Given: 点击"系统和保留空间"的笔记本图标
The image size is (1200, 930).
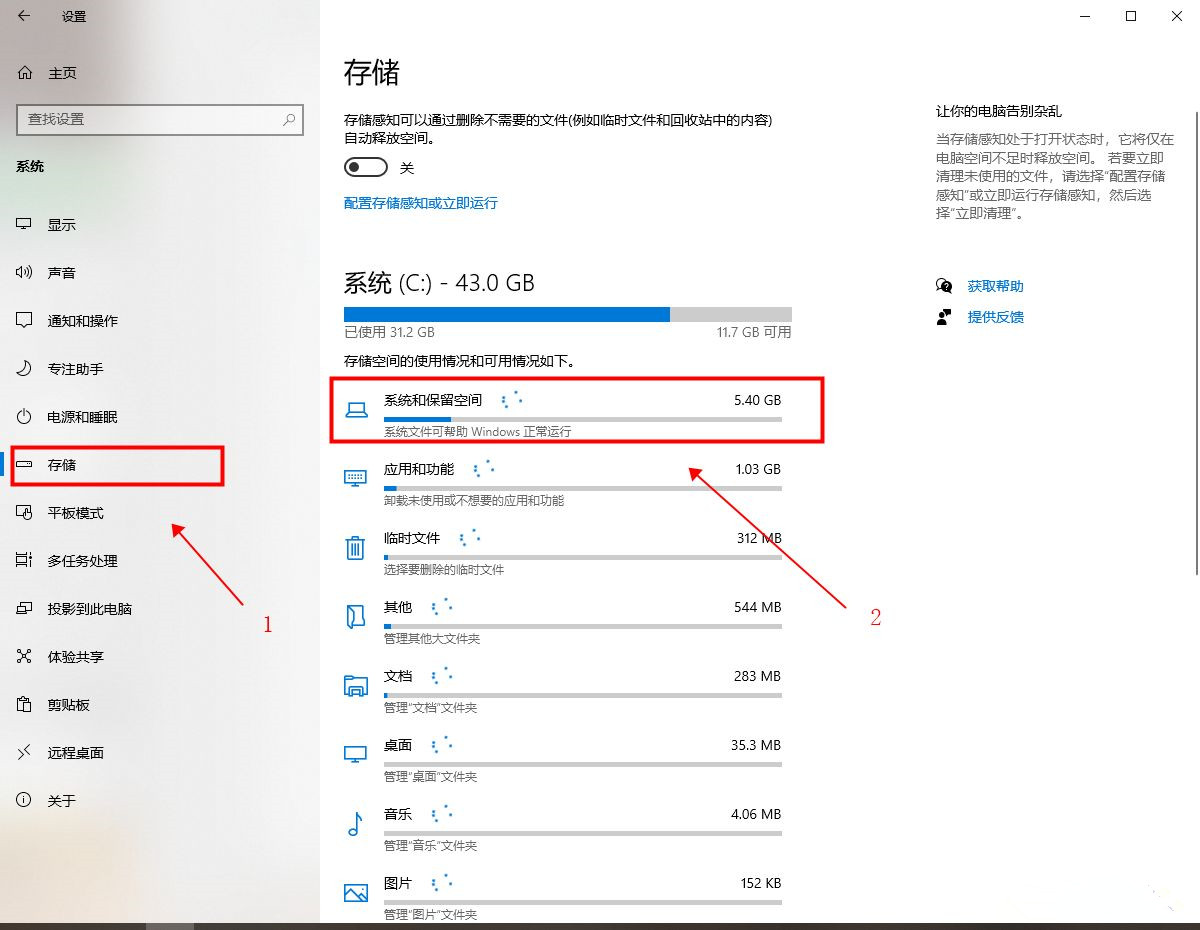Looking at the screenshot, I should [x=355, y=408].
